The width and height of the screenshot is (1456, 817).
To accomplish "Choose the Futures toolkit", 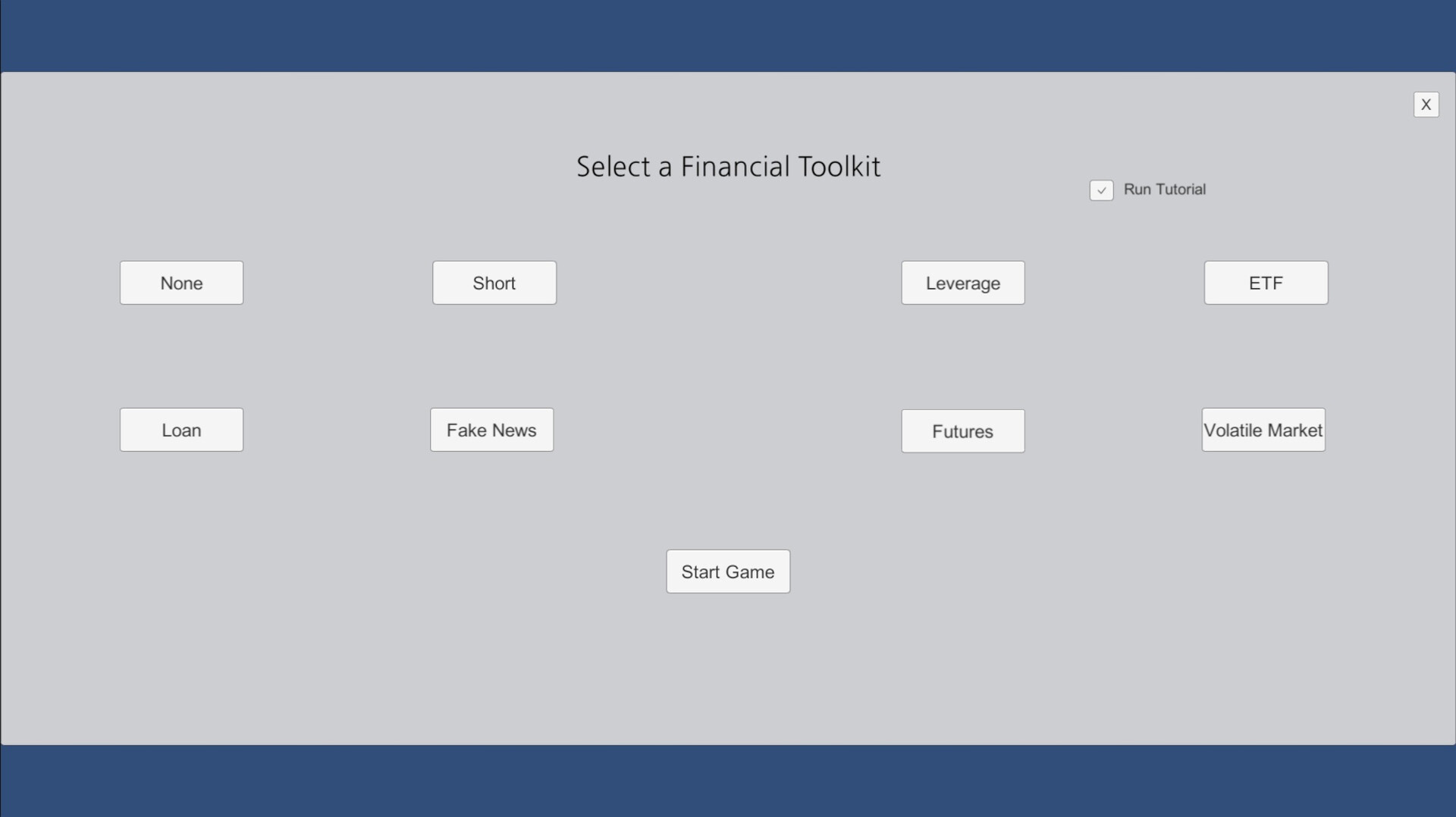I will point(962,430).
